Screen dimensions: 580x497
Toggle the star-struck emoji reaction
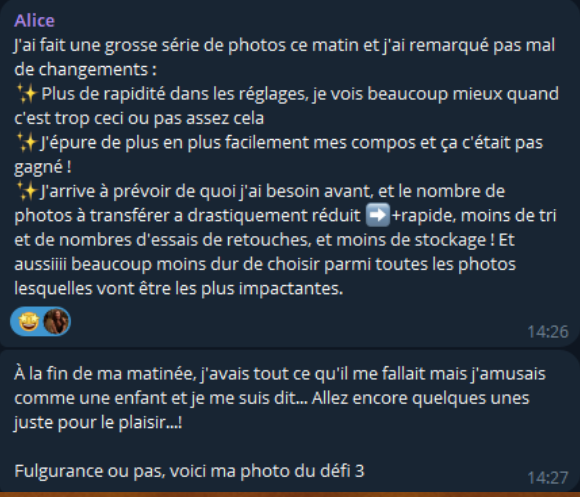tap(29, 321)
